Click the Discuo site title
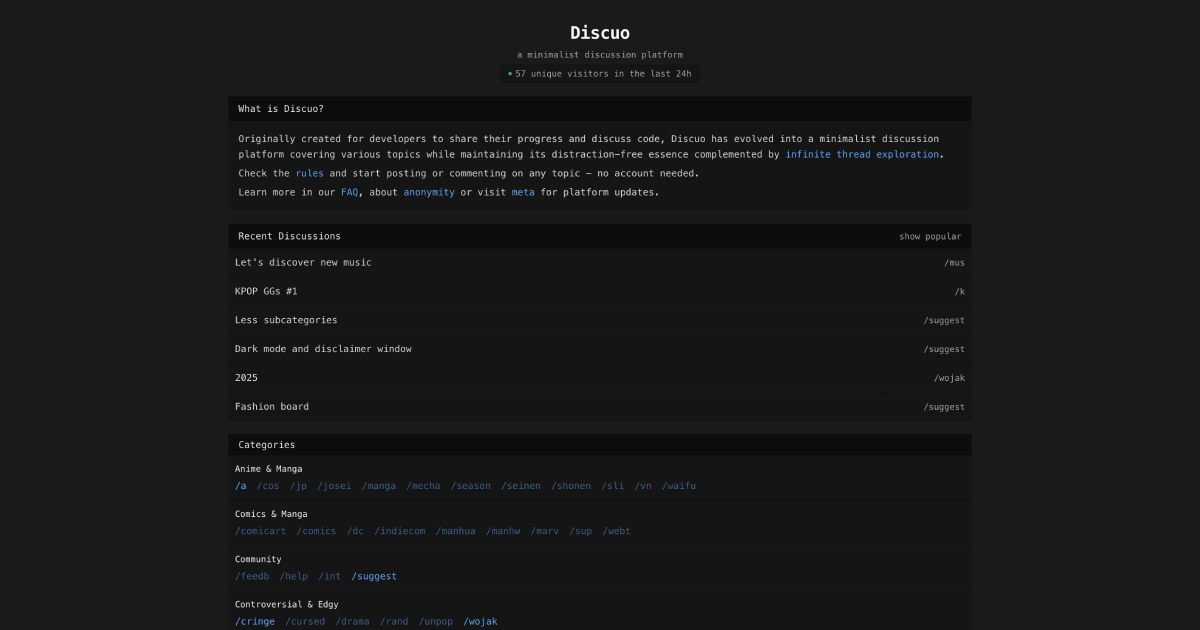 tap(600, 33)
